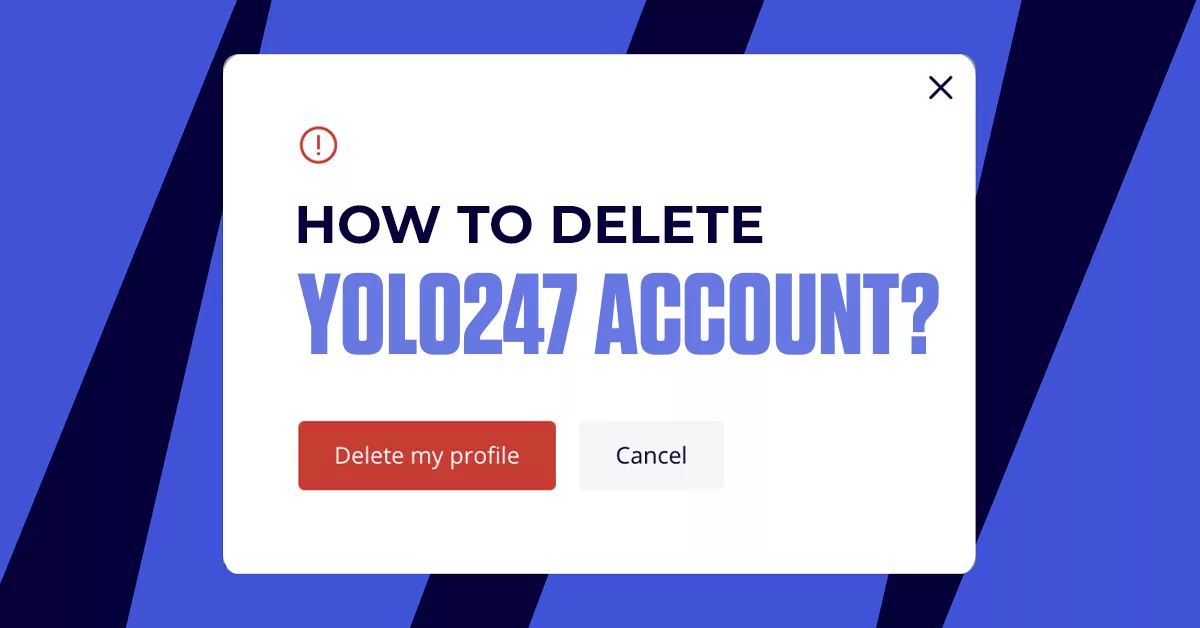The height and width of the screenshot is (628, 1200).
Task: Select the HOW TO DELETE heading
Action: click(x=531, y=225)
